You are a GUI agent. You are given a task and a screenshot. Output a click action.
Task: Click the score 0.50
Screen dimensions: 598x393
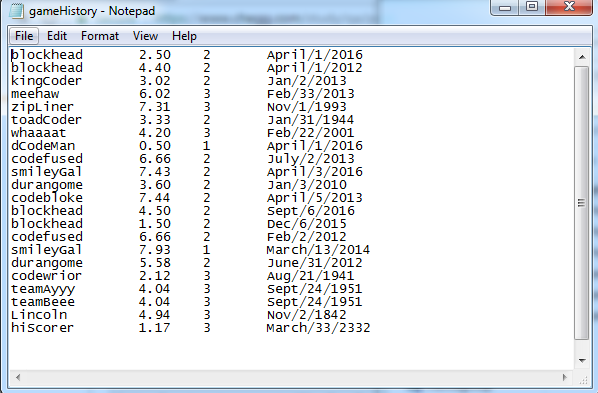coord(154,146)
